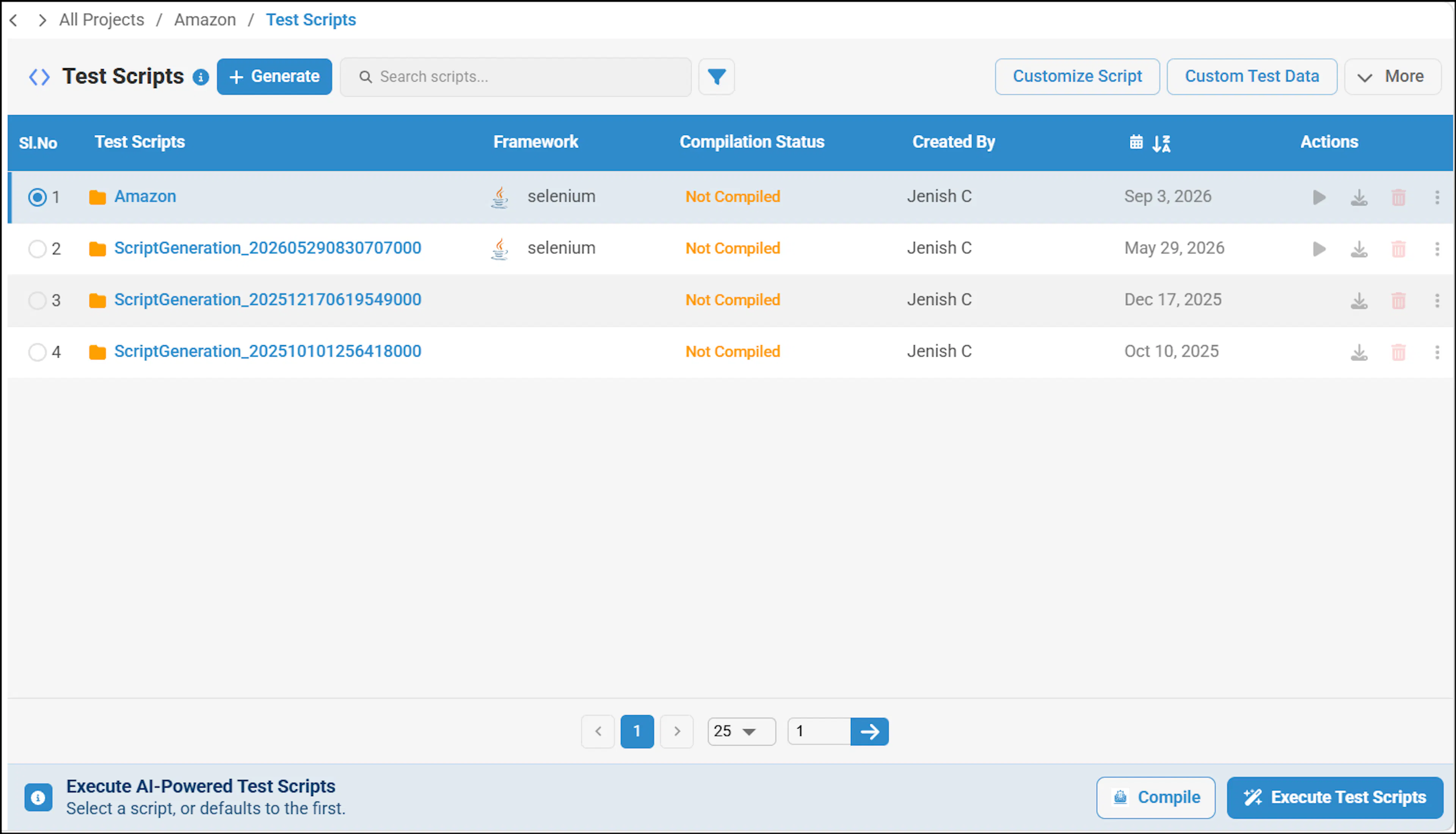This screenshot has width=1456, height=834.
Task: Open the Amazon script link
Action: [145, 196]
